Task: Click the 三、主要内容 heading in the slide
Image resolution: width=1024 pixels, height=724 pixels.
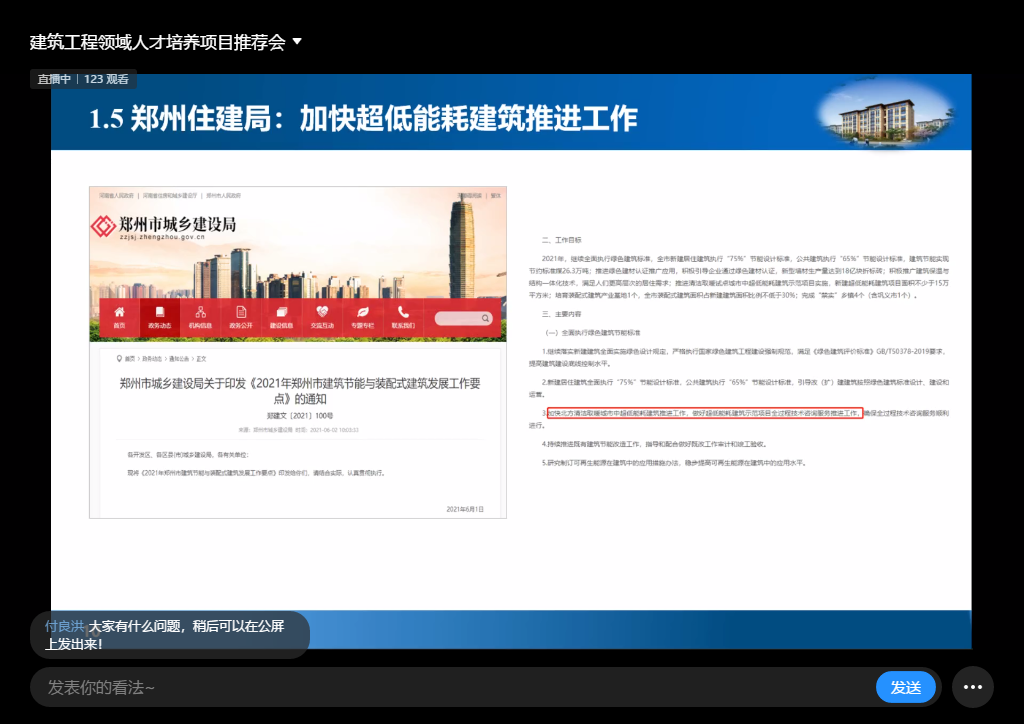Action: coord(561,314)
